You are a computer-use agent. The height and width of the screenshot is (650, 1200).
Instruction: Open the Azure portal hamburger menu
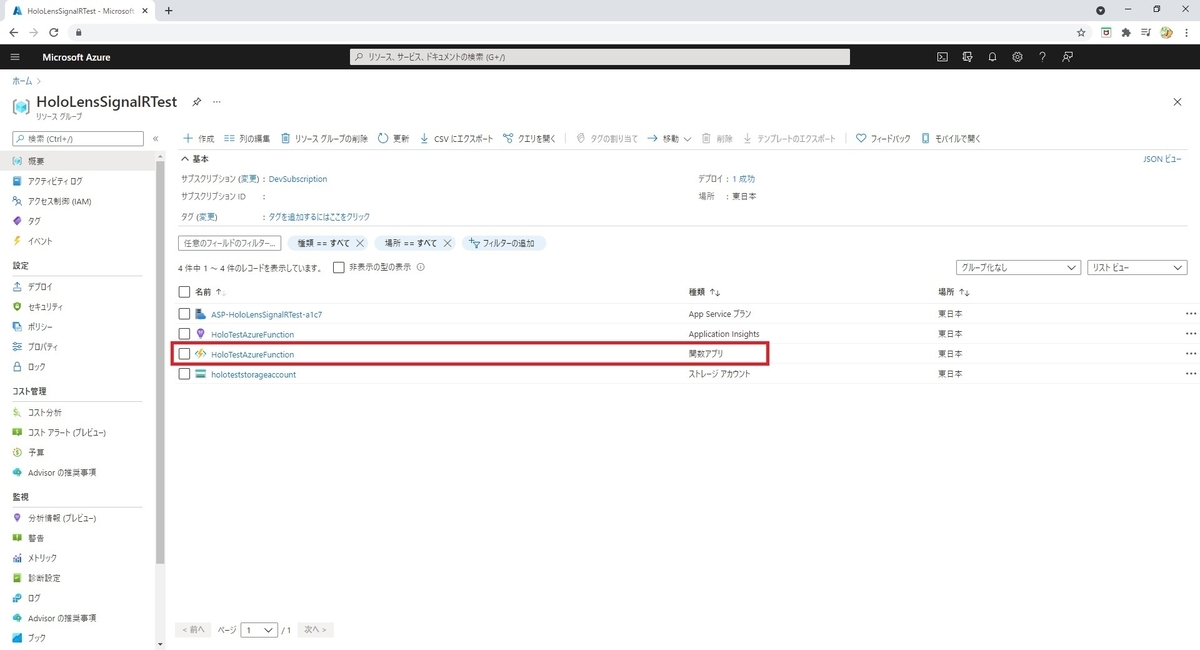[15, 57]
